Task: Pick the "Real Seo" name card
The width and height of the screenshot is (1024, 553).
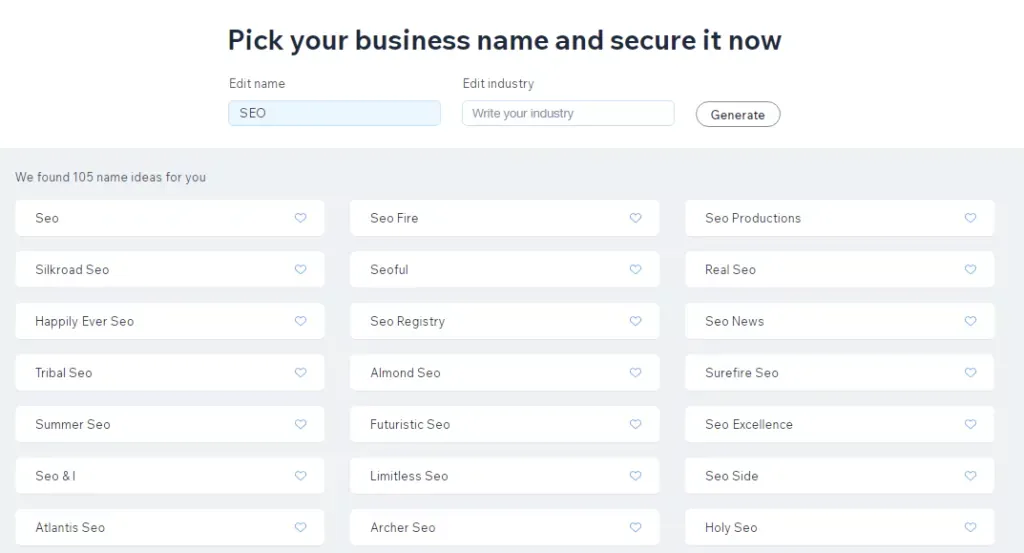Action: [820, 270]
